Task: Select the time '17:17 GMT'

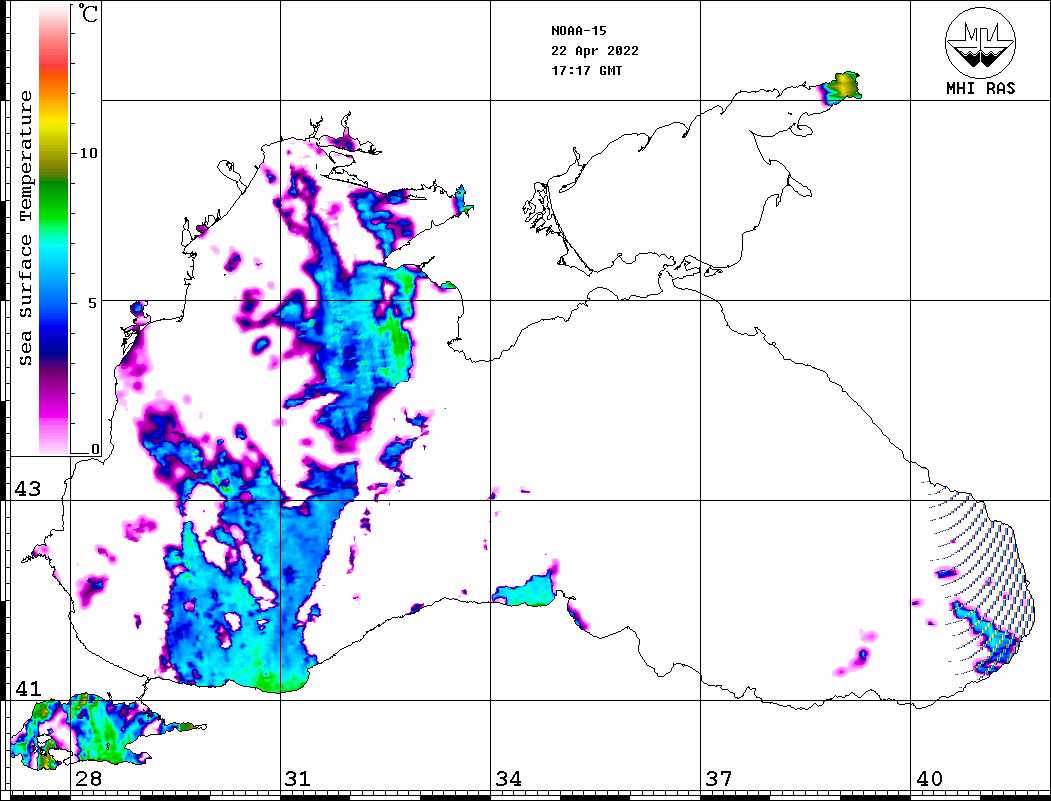Action: [x=586, y=70]
